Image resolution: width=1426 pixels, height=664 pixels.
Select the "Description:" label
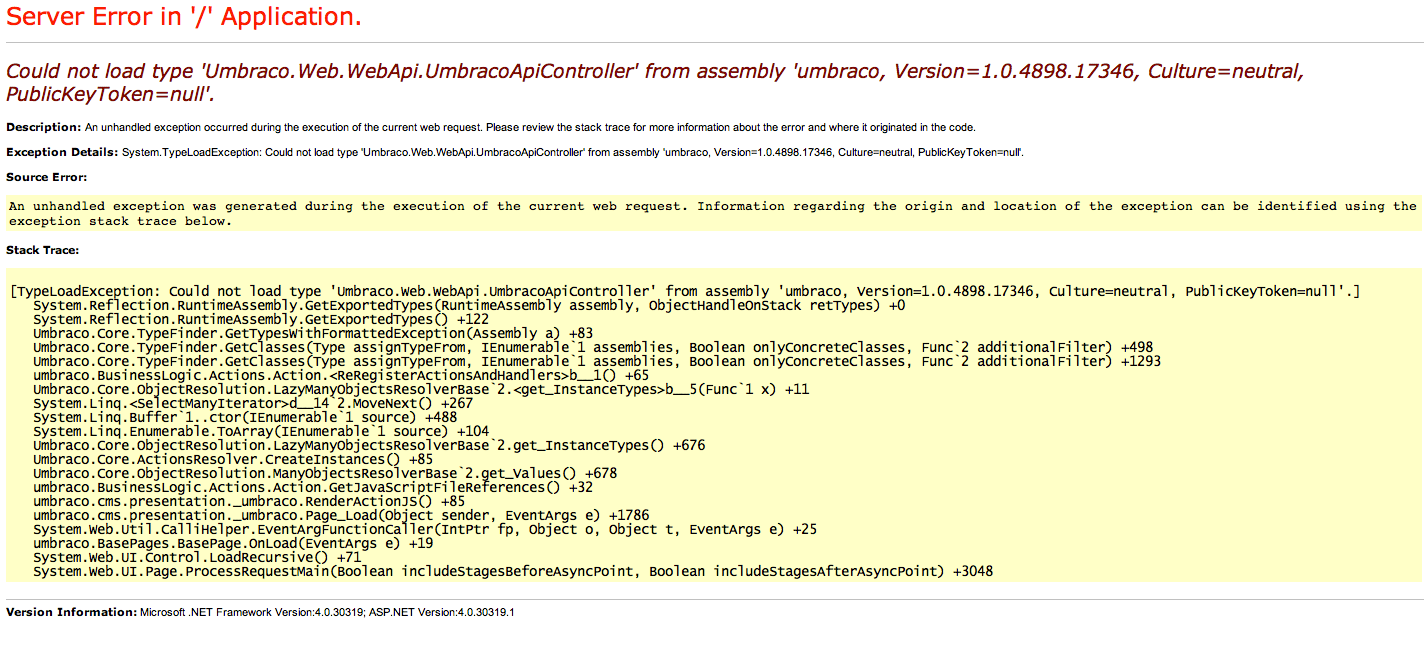[43, 127]
